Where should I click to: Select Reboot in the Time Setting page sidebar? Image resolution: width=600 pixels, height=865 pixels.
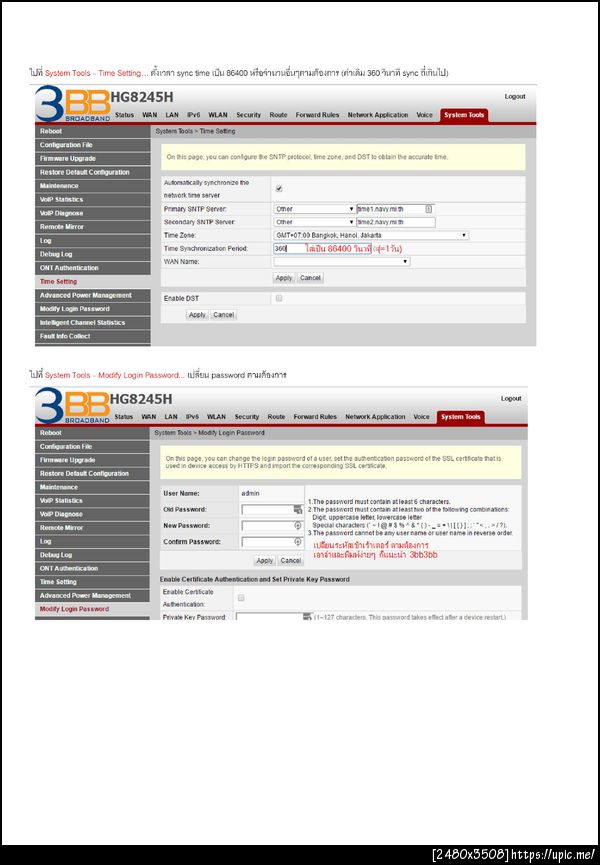93,131
